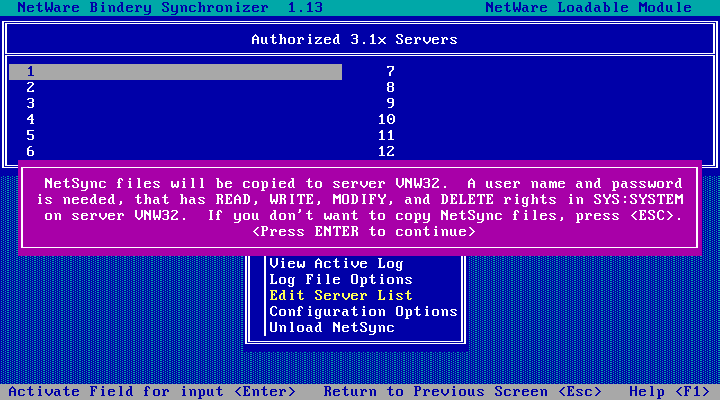720x400 pixels.
Task: Click Return to Previous Screen <Esc> hint
Action: point(462,392)
